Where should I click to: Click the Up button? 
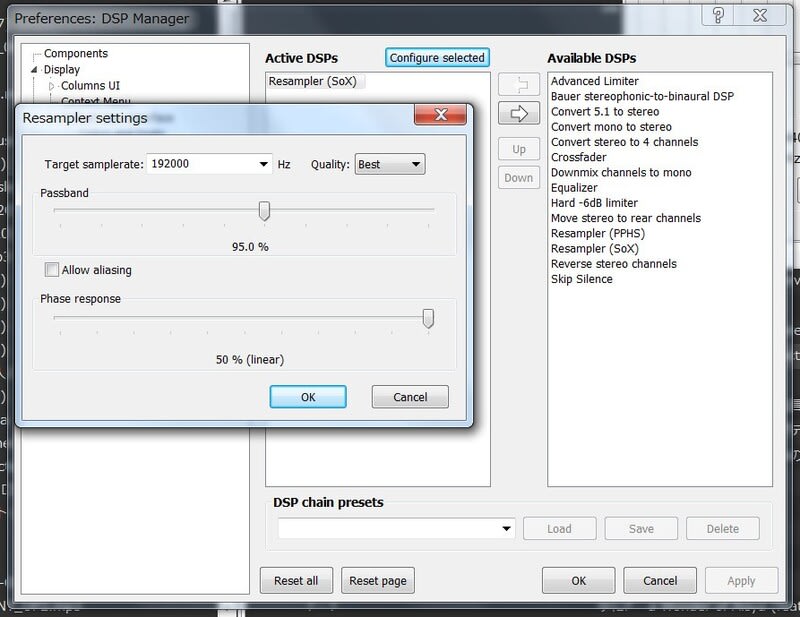(x=519, y=149)
